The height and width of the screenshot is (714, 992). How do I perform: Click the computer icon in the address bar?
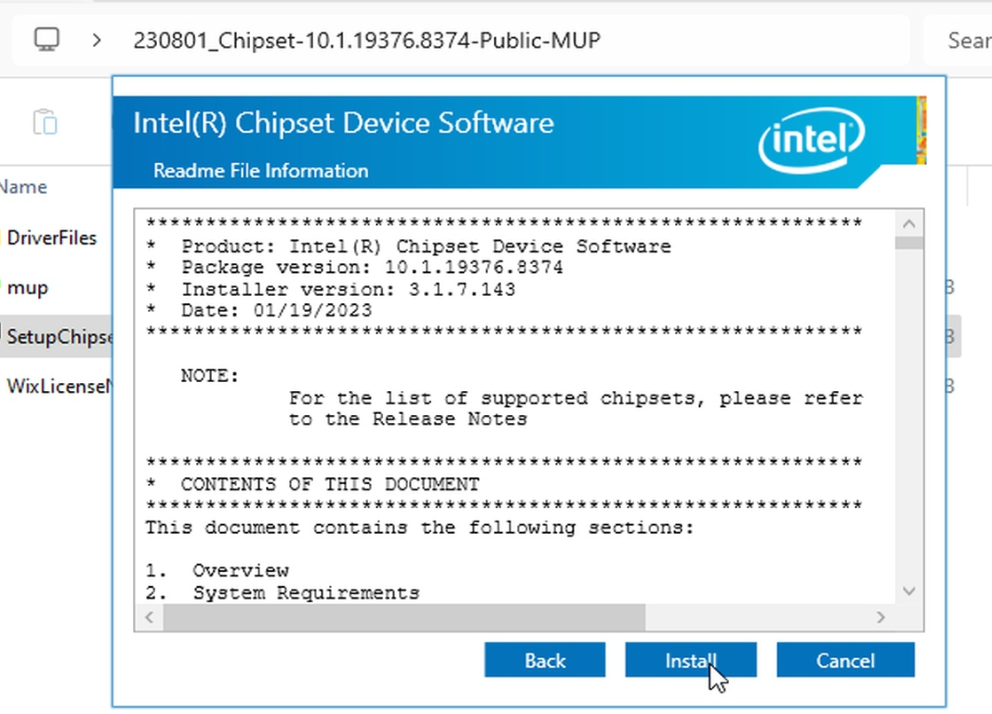46,39
